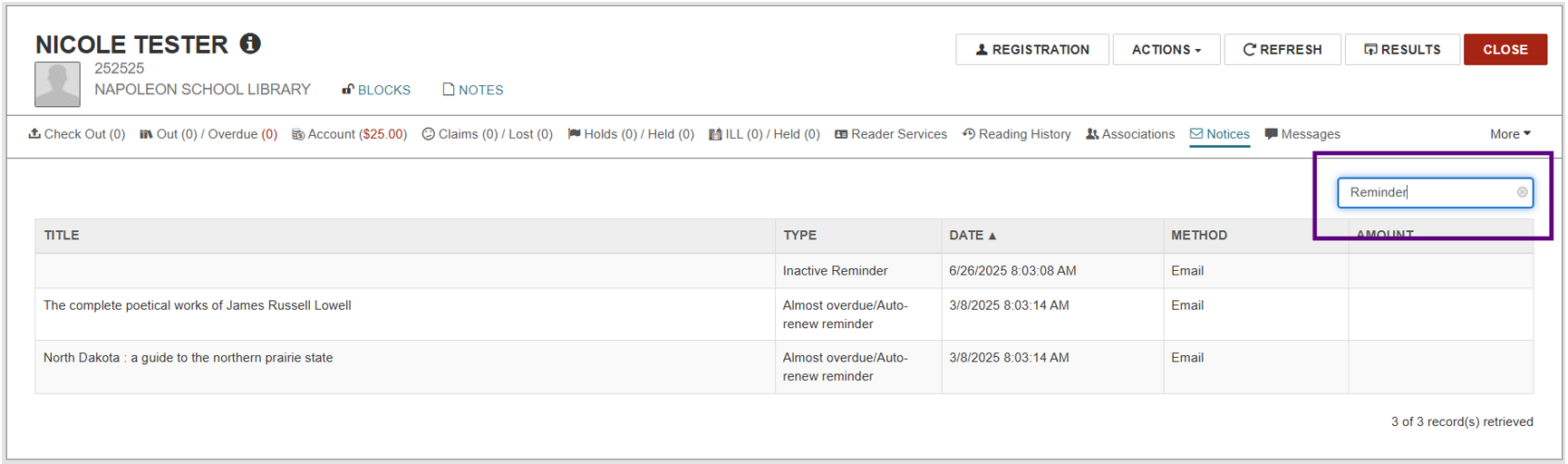Open the Messages tab

(x=1302, y=134)
